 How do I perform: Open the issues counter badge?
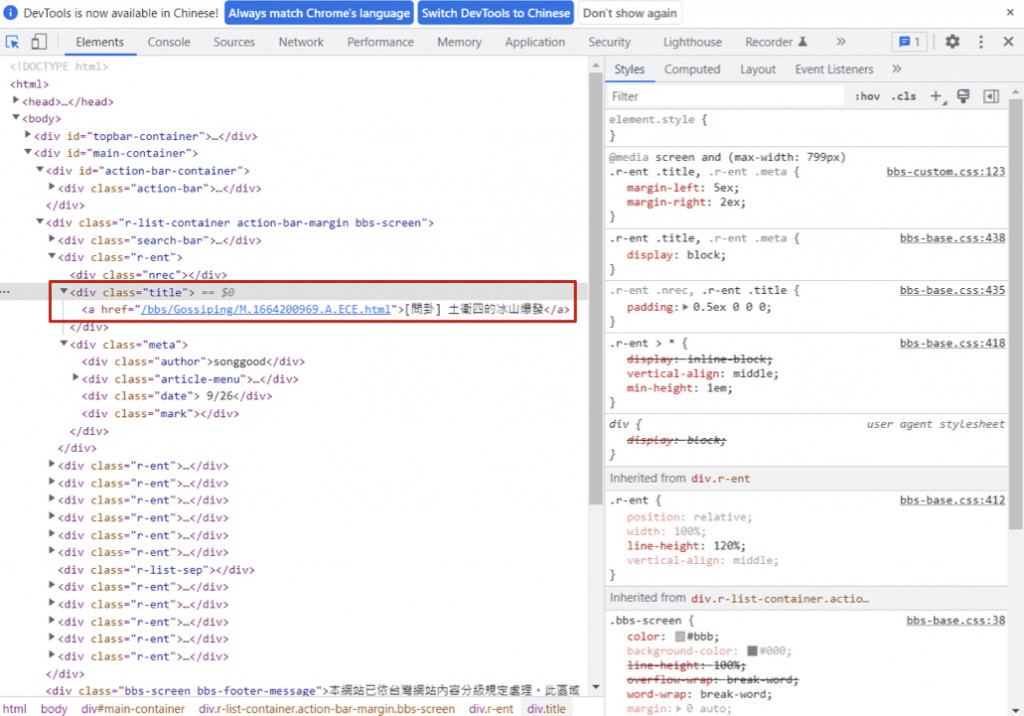tap(909, 42)
